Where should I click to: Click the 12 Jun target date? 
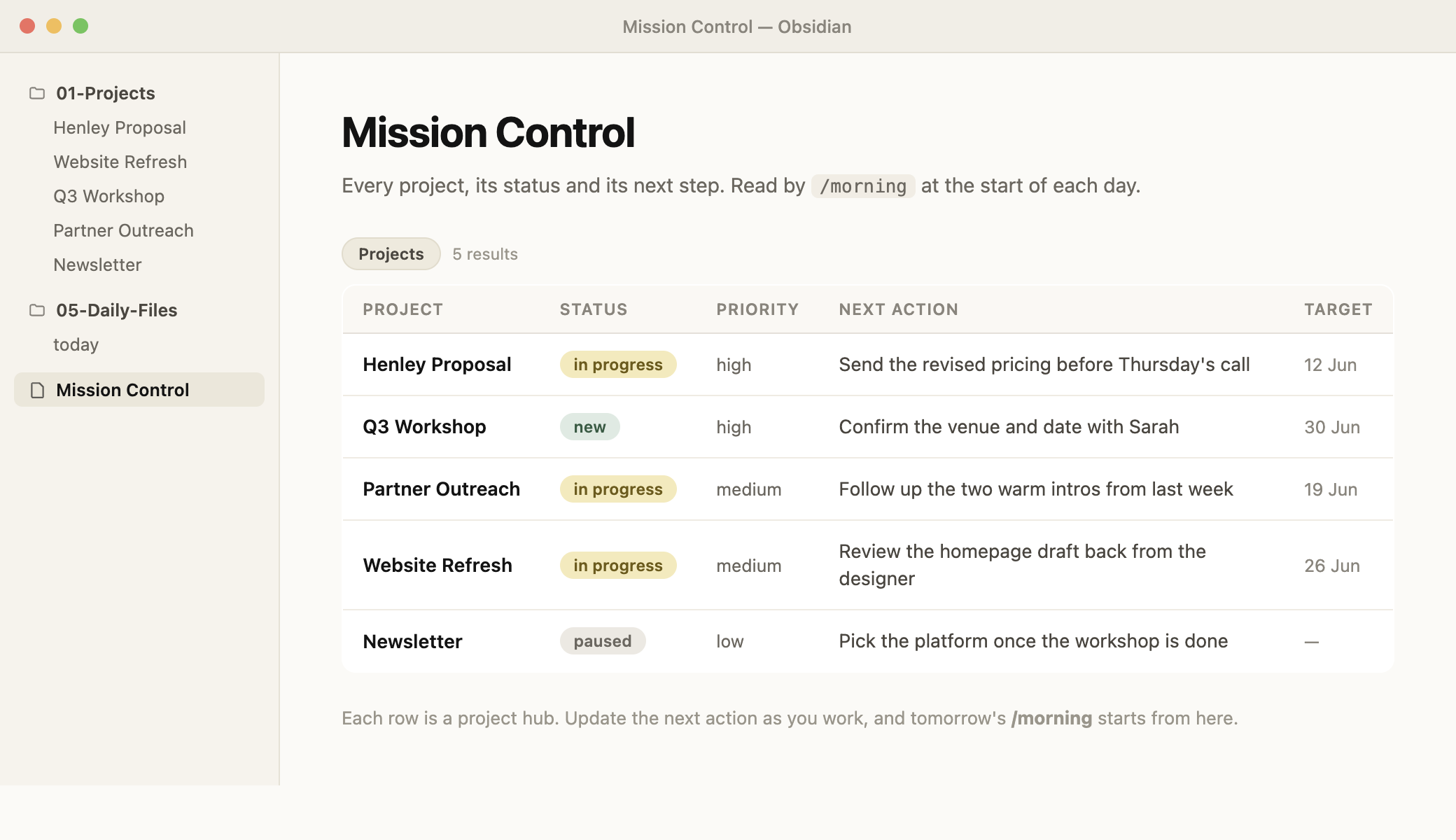click(1330, 365)
